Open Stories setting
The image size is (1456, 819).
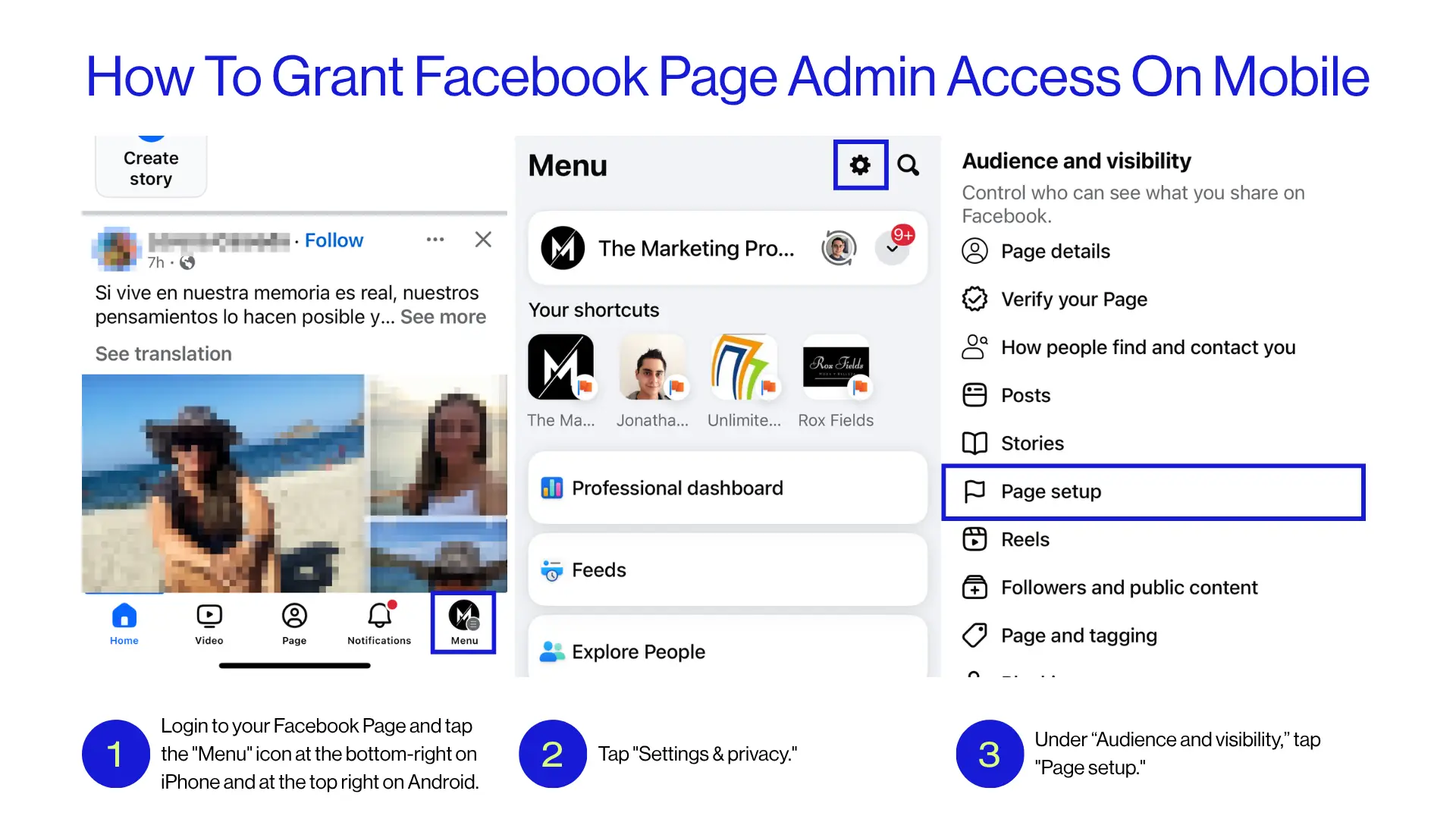[1153, 443]
